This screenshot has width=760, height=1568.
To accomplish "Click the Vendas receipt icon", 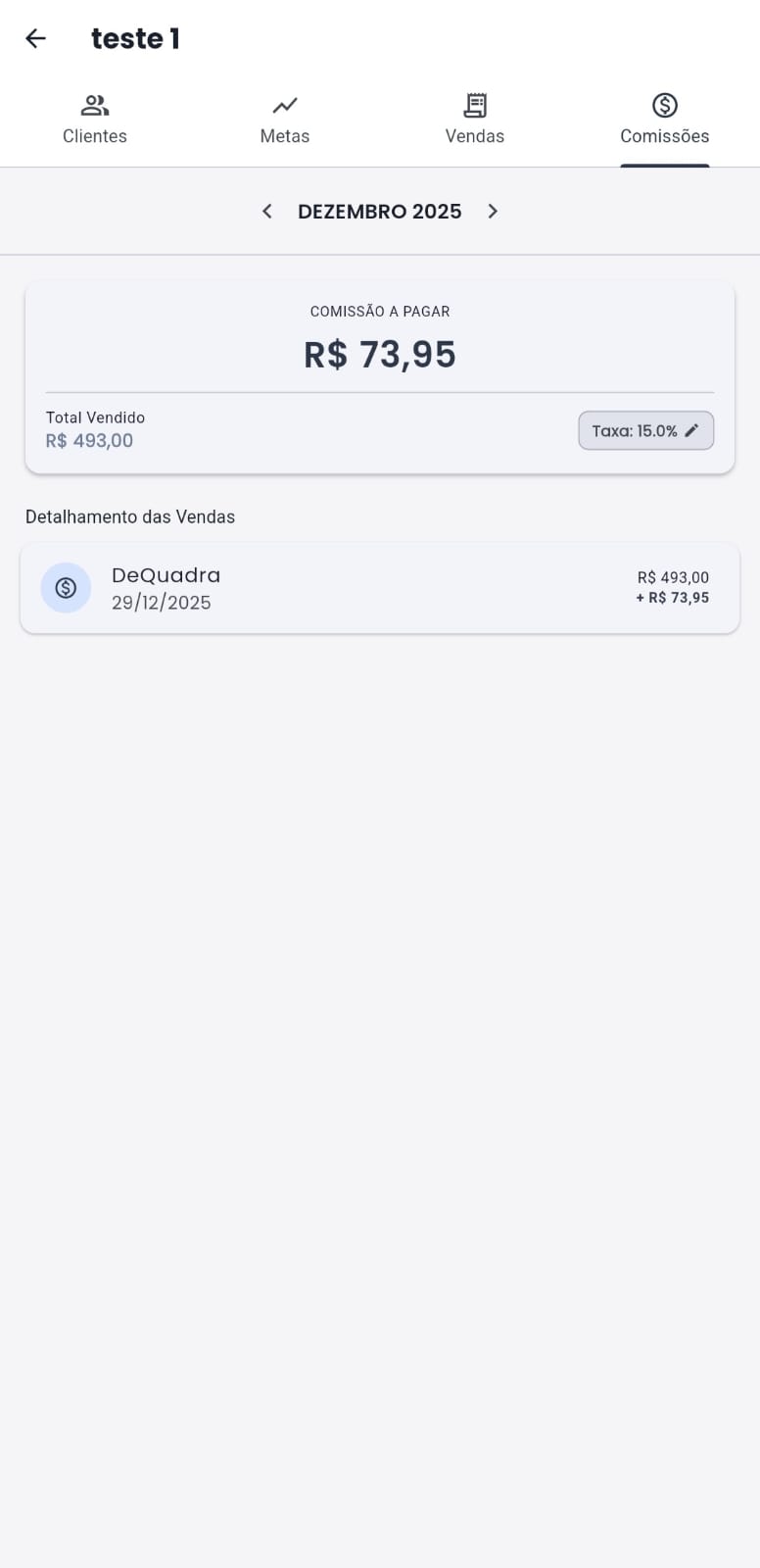I will pos(475,105).
